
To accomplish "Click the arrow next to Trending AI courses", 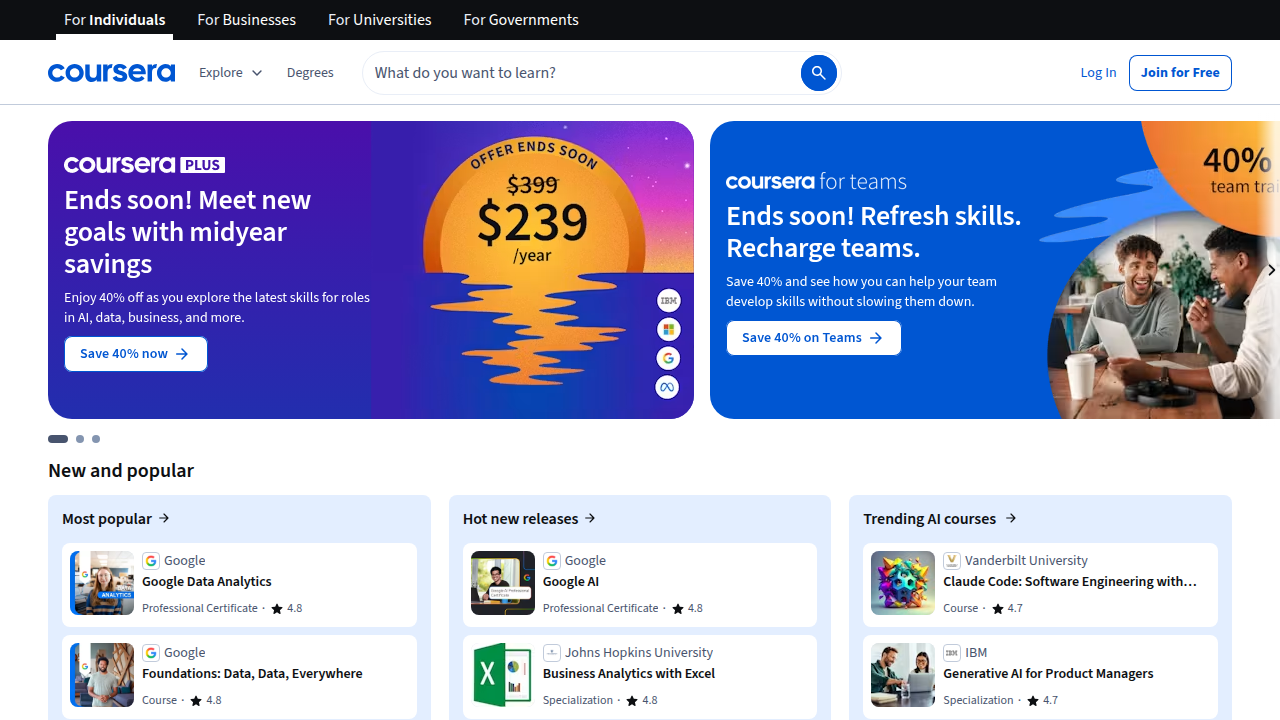I will (1011, 518).
